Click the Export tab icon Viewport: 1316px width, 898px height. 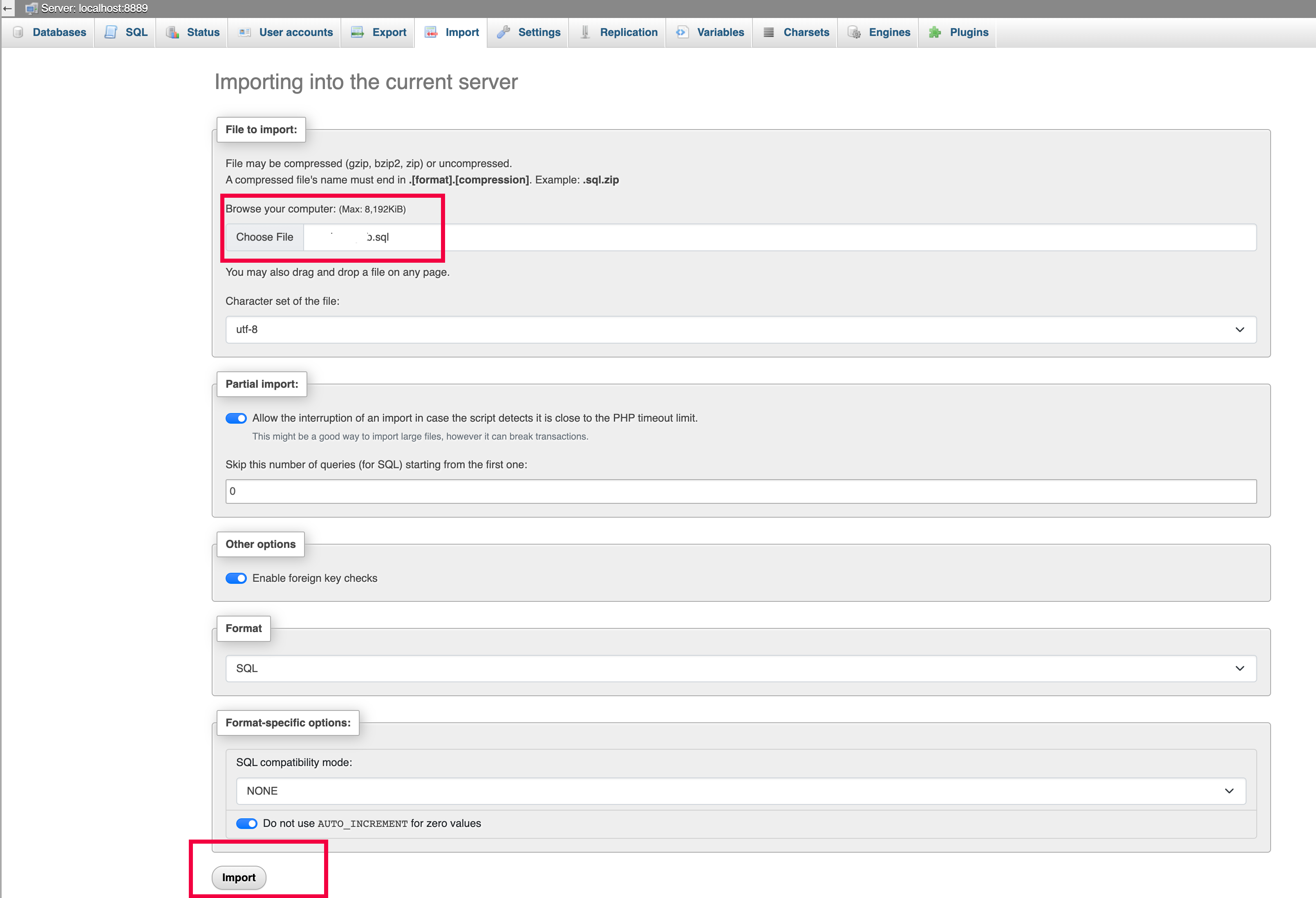[x=357, y=32]
